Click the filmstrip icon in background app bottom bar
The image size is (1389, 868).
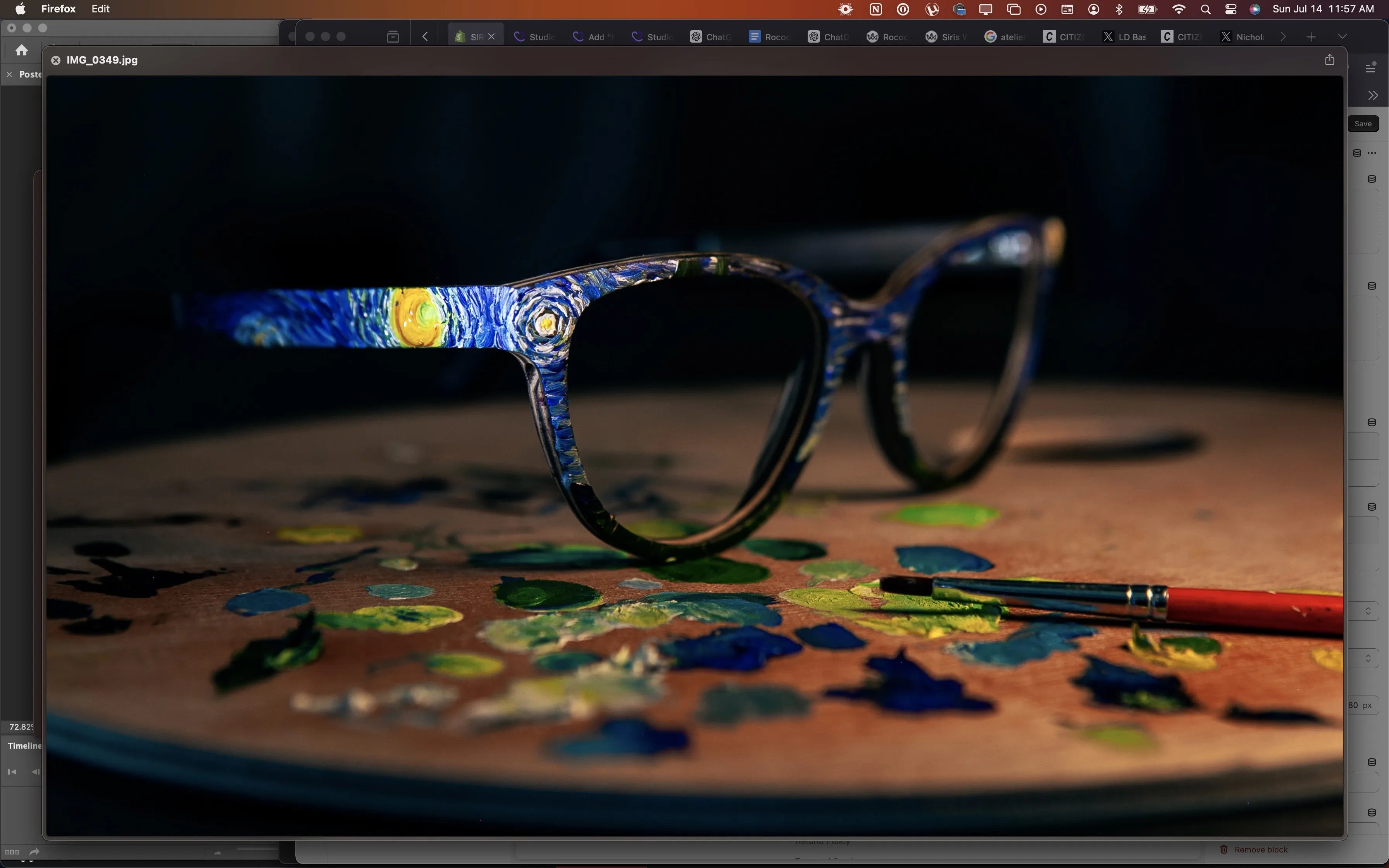point(12,852)
